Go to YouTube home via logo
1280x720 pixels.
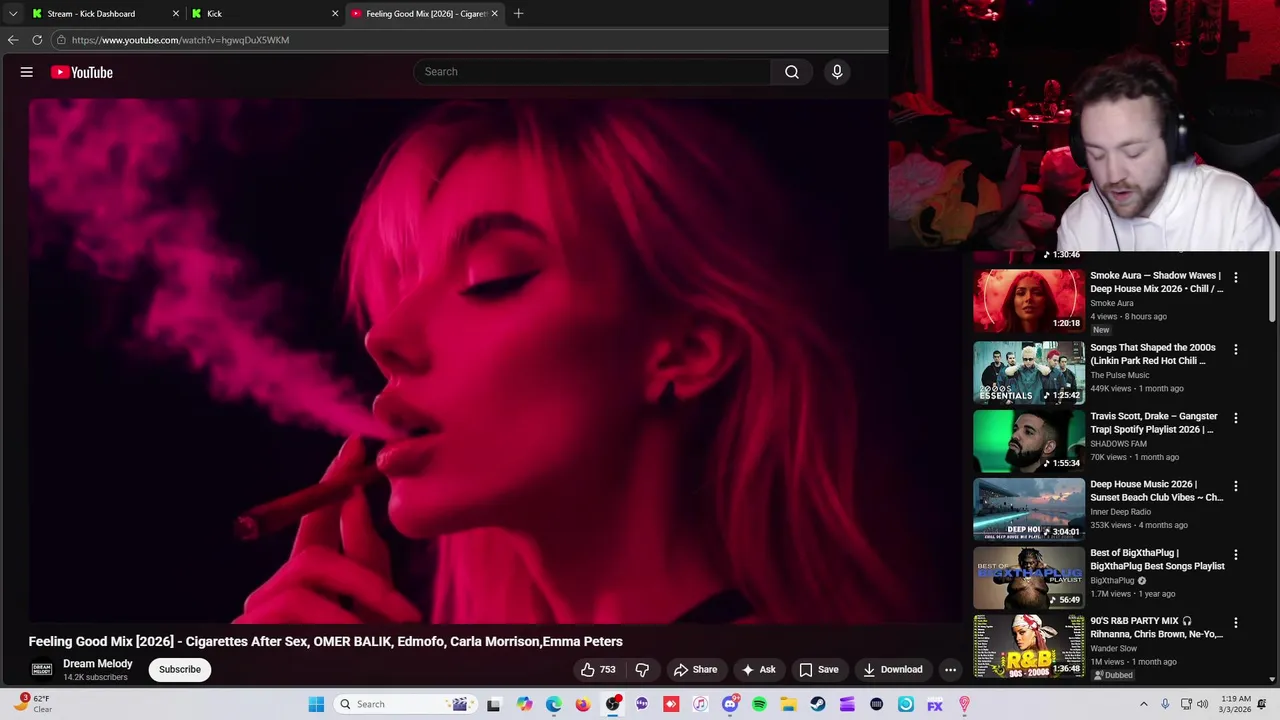tap(82, 72)
